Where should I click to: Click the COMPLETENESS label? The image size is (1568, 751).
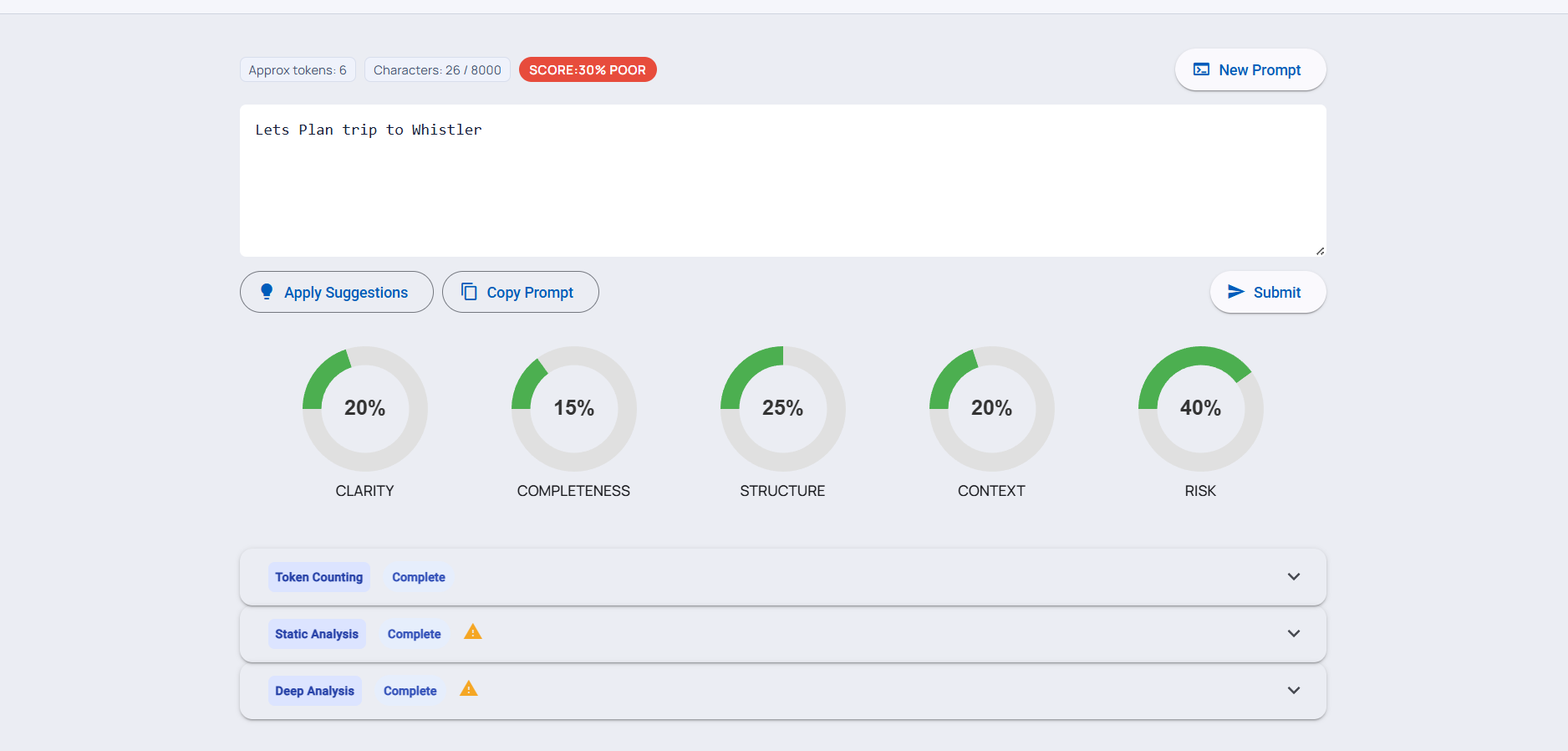[x=573, y=491]
